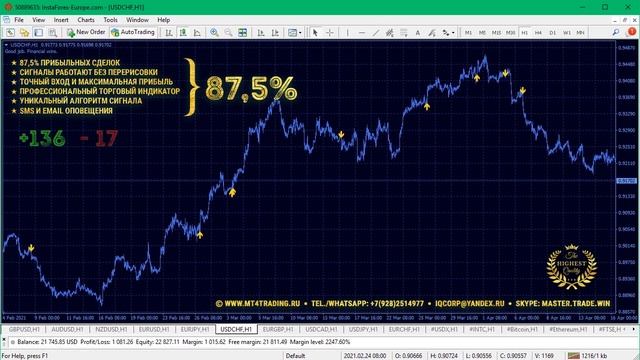Switch to the GBPUSD,H1 chart tab

24,329
